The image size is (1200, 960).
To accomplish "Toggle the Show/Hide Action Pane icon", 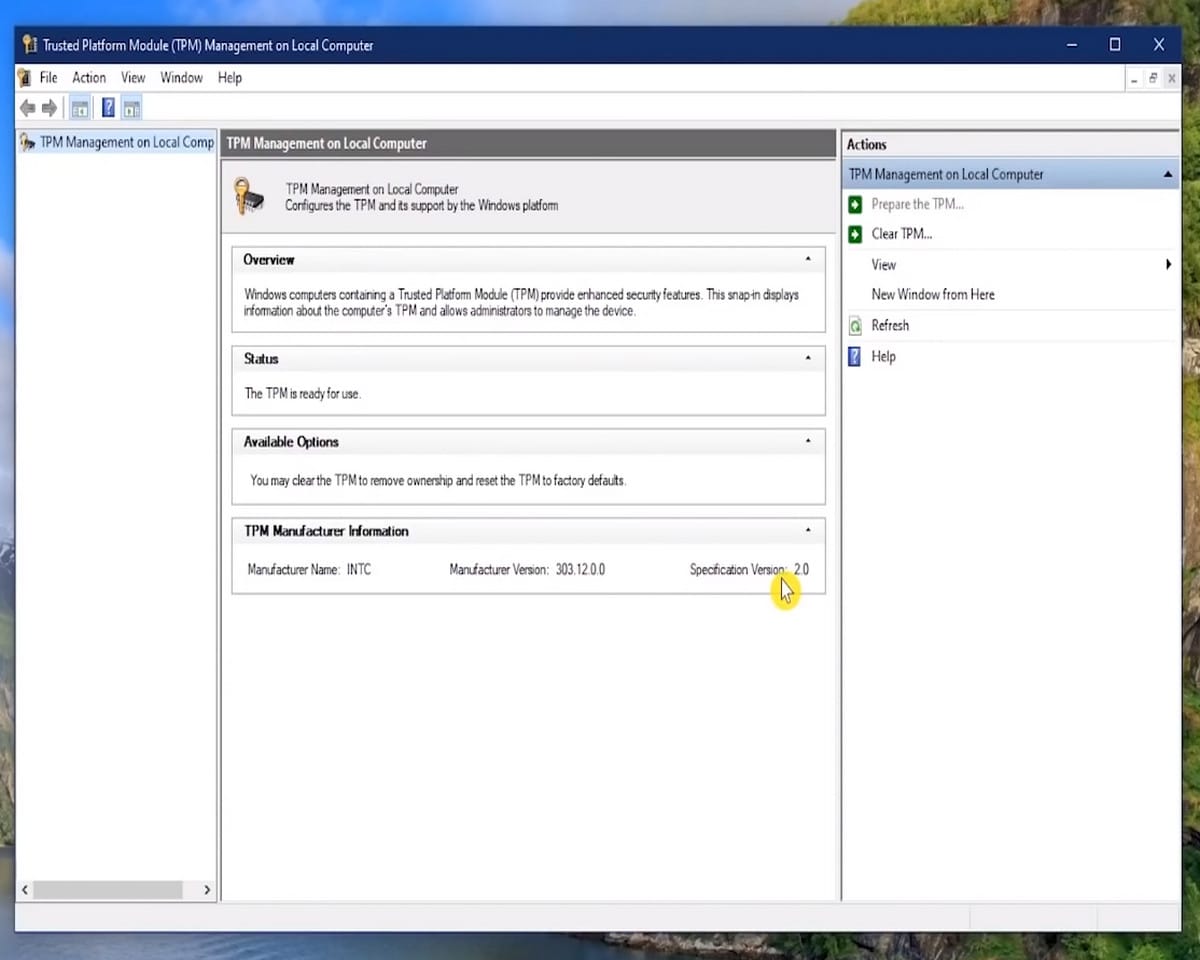I will (132, 108).
